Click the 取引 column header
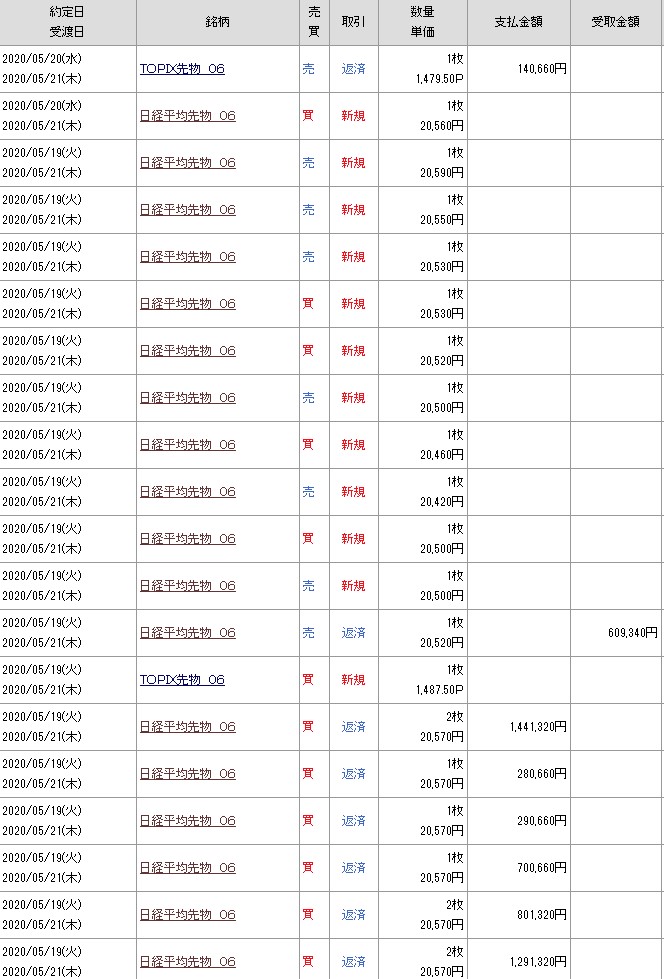This screenshot has height=979, width=664. pos(353,22)
